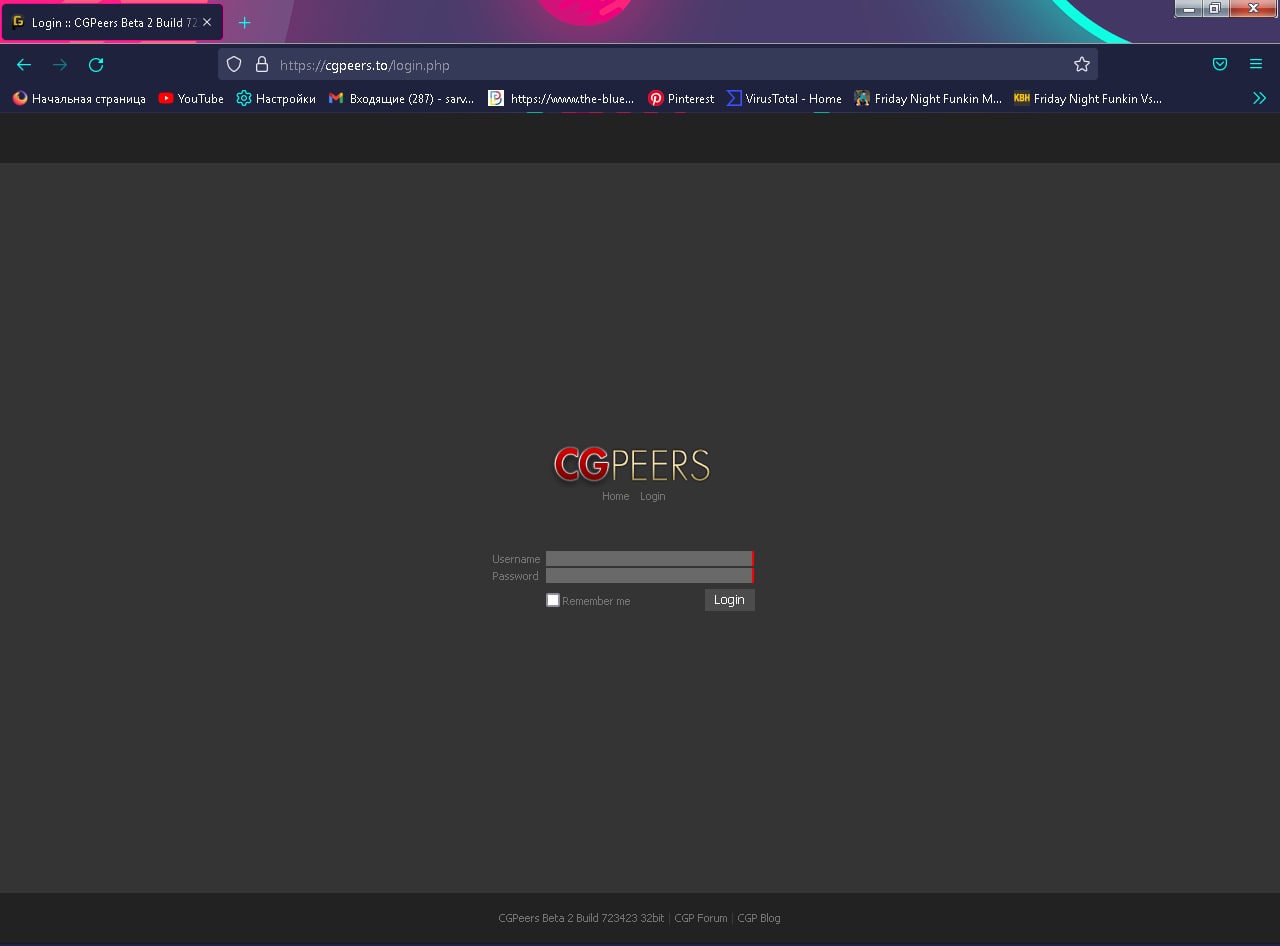1280x946 pixels.
Task: Focus the Password input field
Action: [649, 576]
